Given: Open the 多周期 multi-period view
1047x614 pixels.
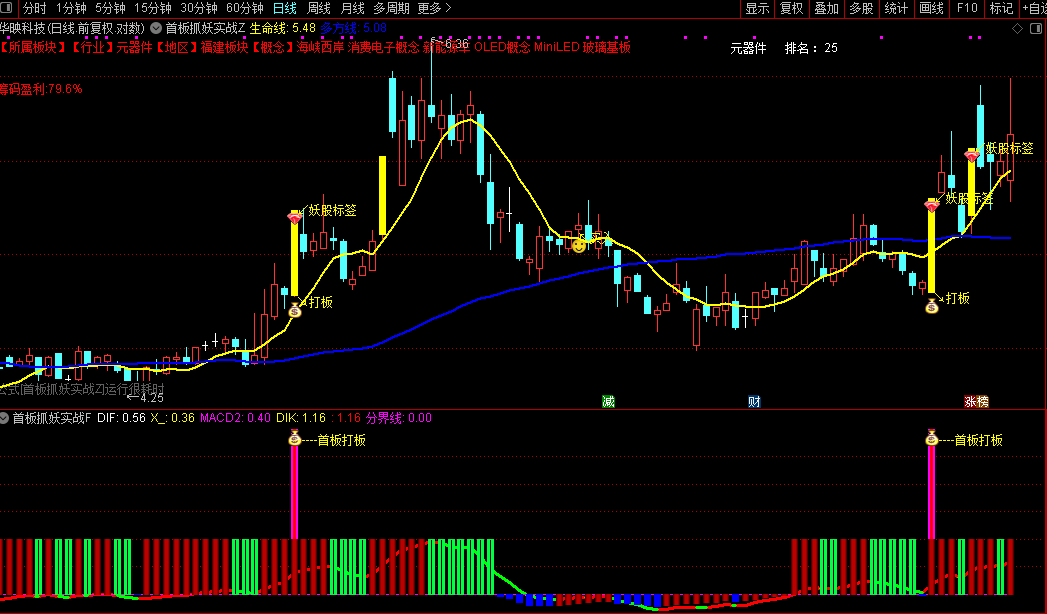Looking at the screenshot, I should tap(391, 8).
